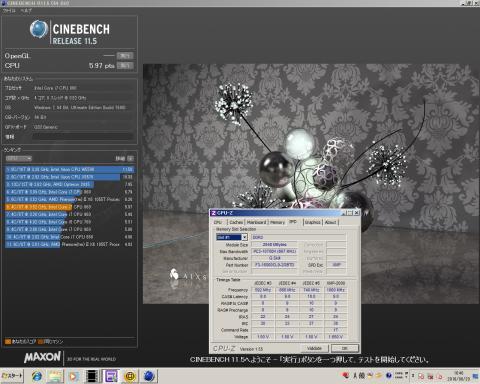This screenshot has width=480, height=384.
Task: Click the DDR3 memory type field
Action: [x=299, y=237]
